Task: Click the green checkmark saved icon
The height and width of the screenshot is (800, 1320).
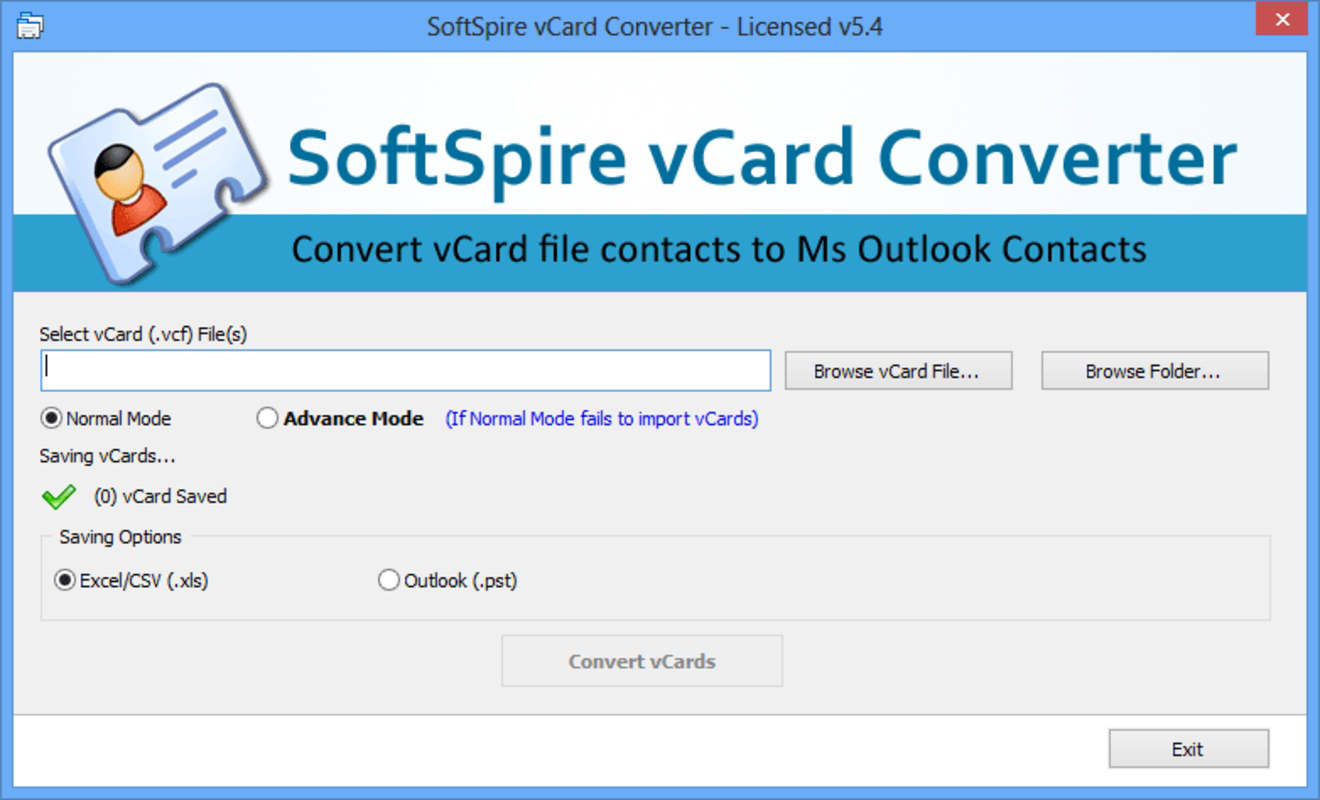Action: tap(59, 496)
